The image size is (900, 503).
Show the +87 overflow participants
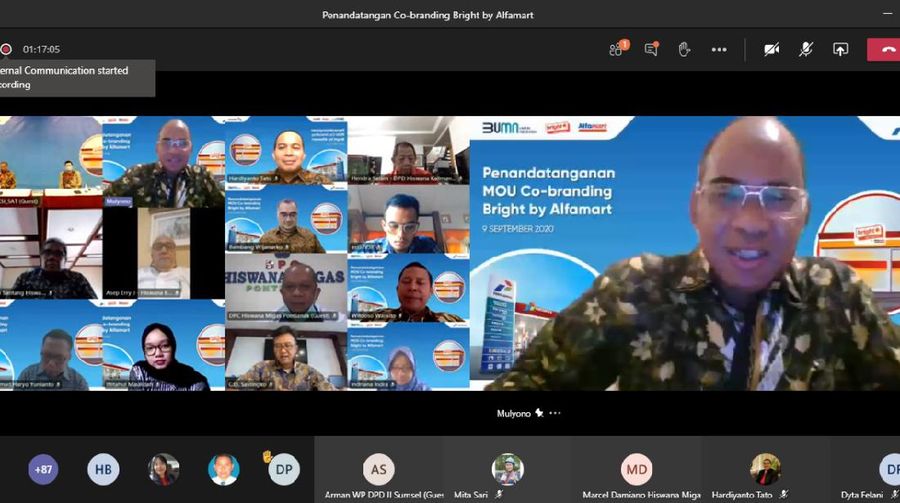click(x=43, y=469)
